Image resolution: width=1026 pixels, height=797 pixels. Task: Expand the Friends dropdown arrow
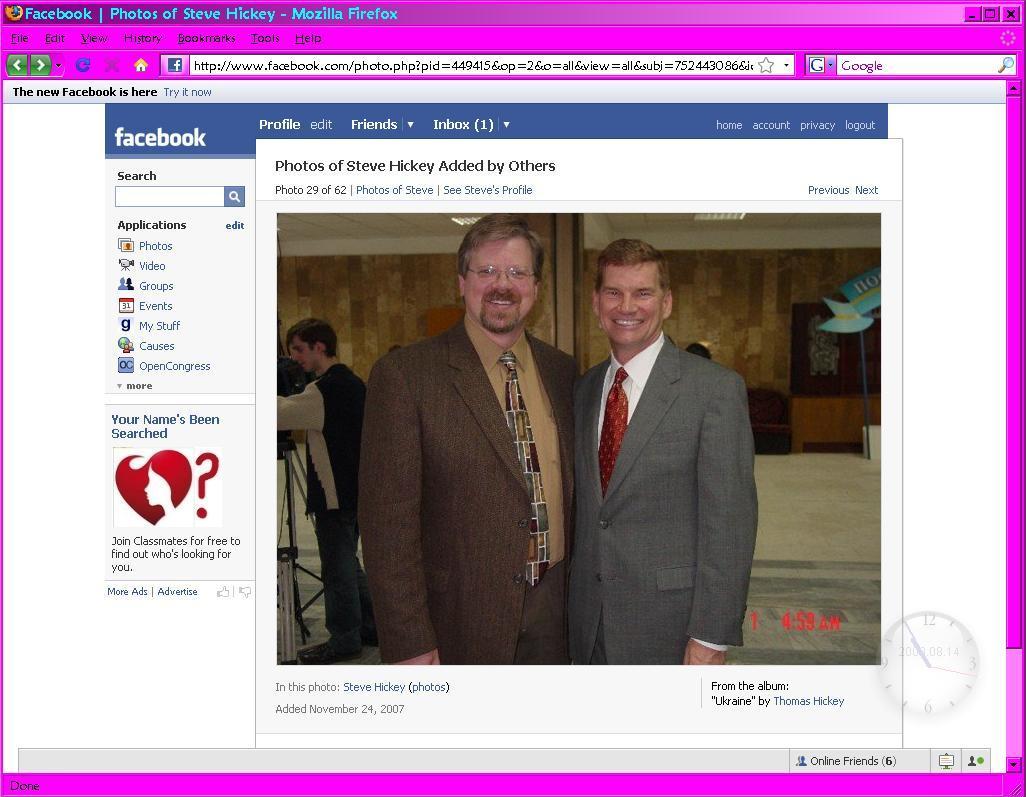point(410,124)
